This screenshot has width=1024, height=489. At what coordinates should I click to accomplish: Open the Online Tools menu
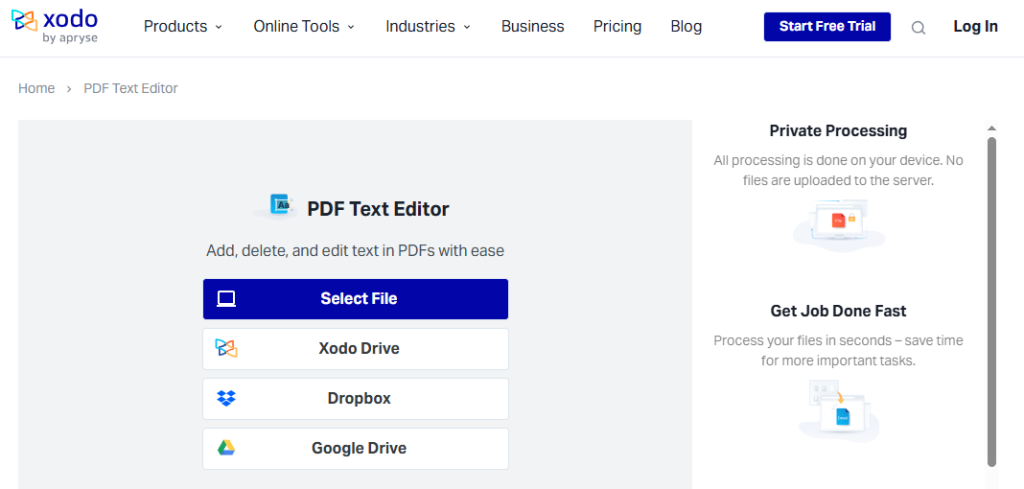(304, 27)
